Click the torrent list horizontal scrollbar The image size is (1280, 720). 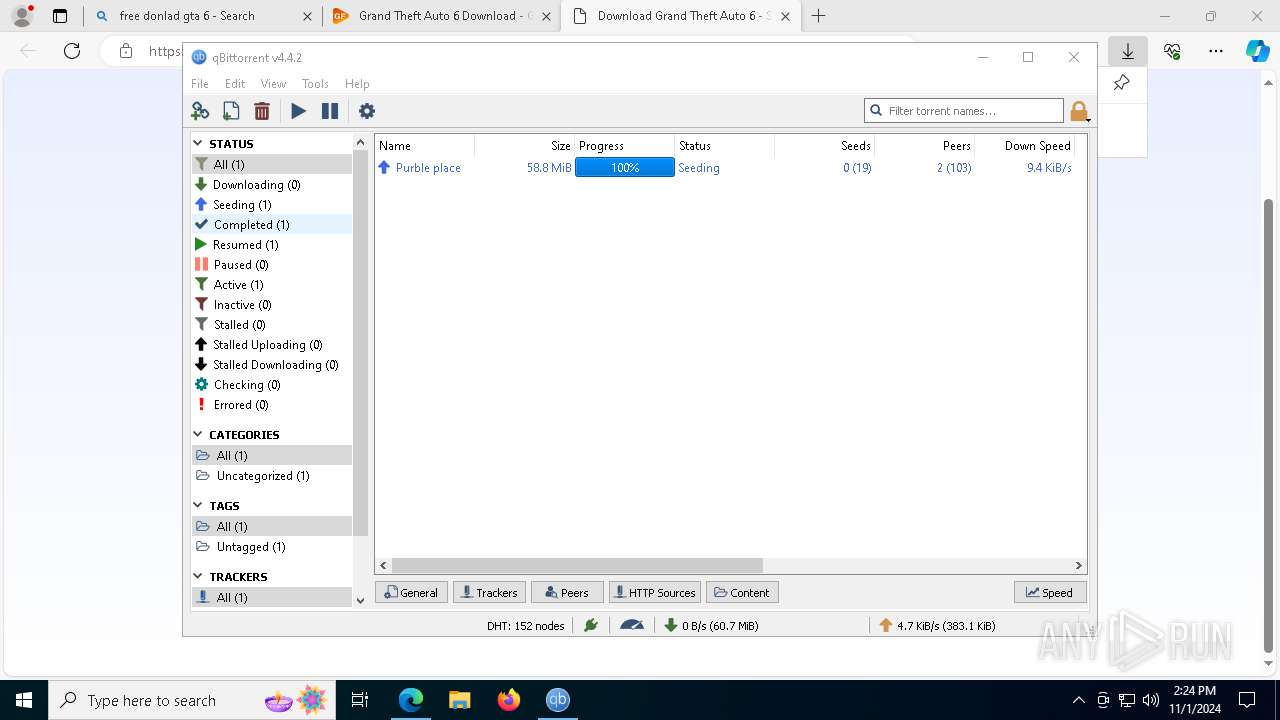pos(577,565)
